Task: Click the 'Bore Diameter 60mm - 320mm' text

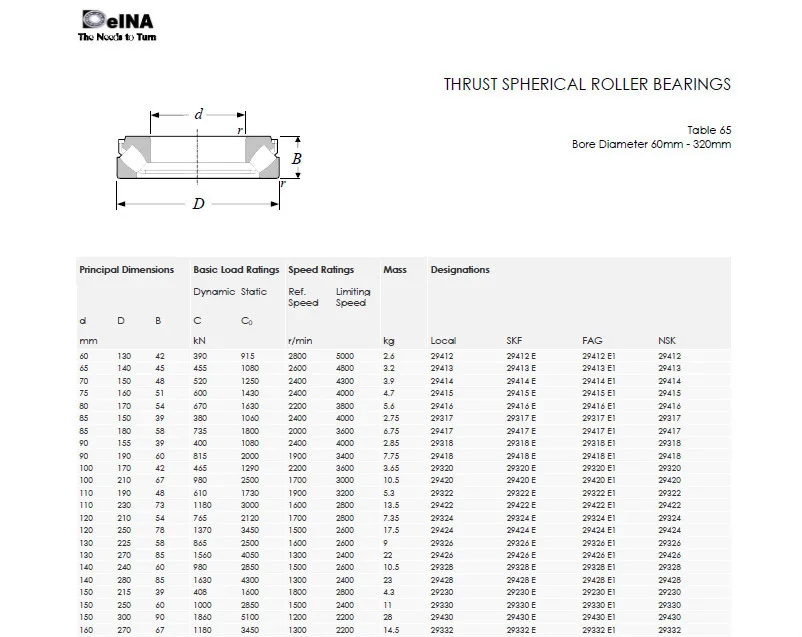Action: (651, 144)
